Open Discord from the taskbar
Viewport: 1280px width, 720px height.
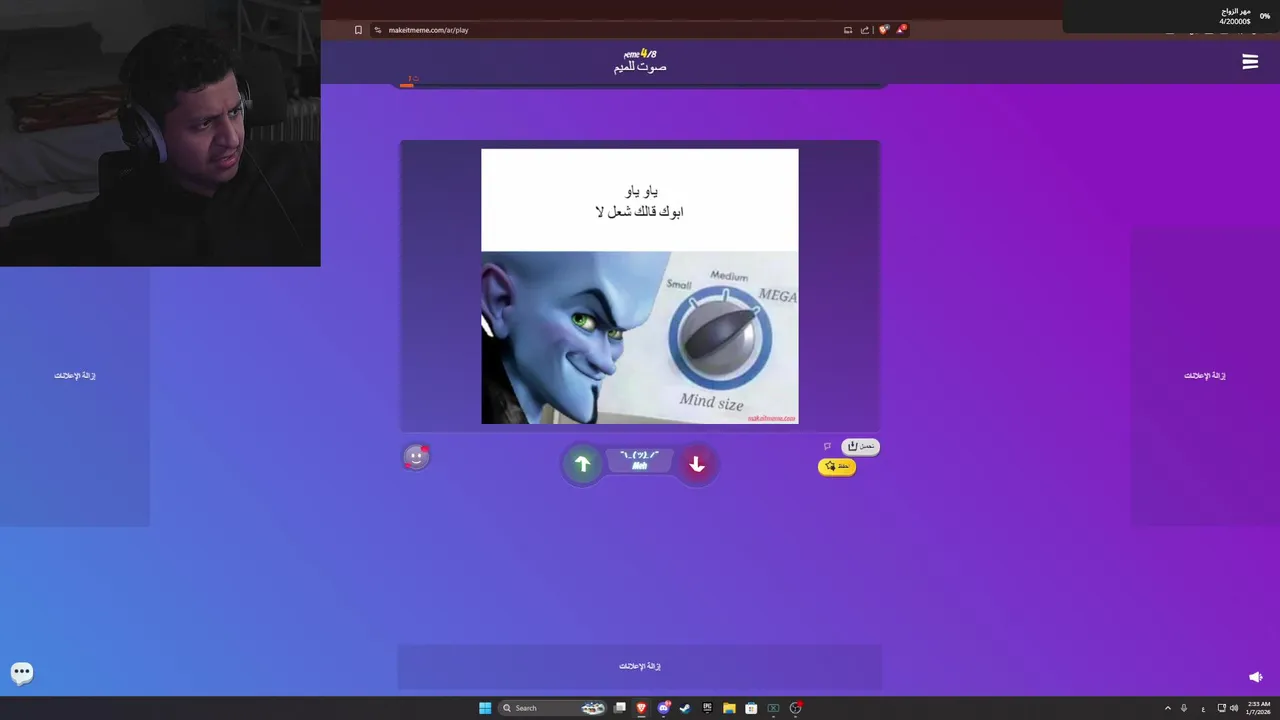click(664, 708)
